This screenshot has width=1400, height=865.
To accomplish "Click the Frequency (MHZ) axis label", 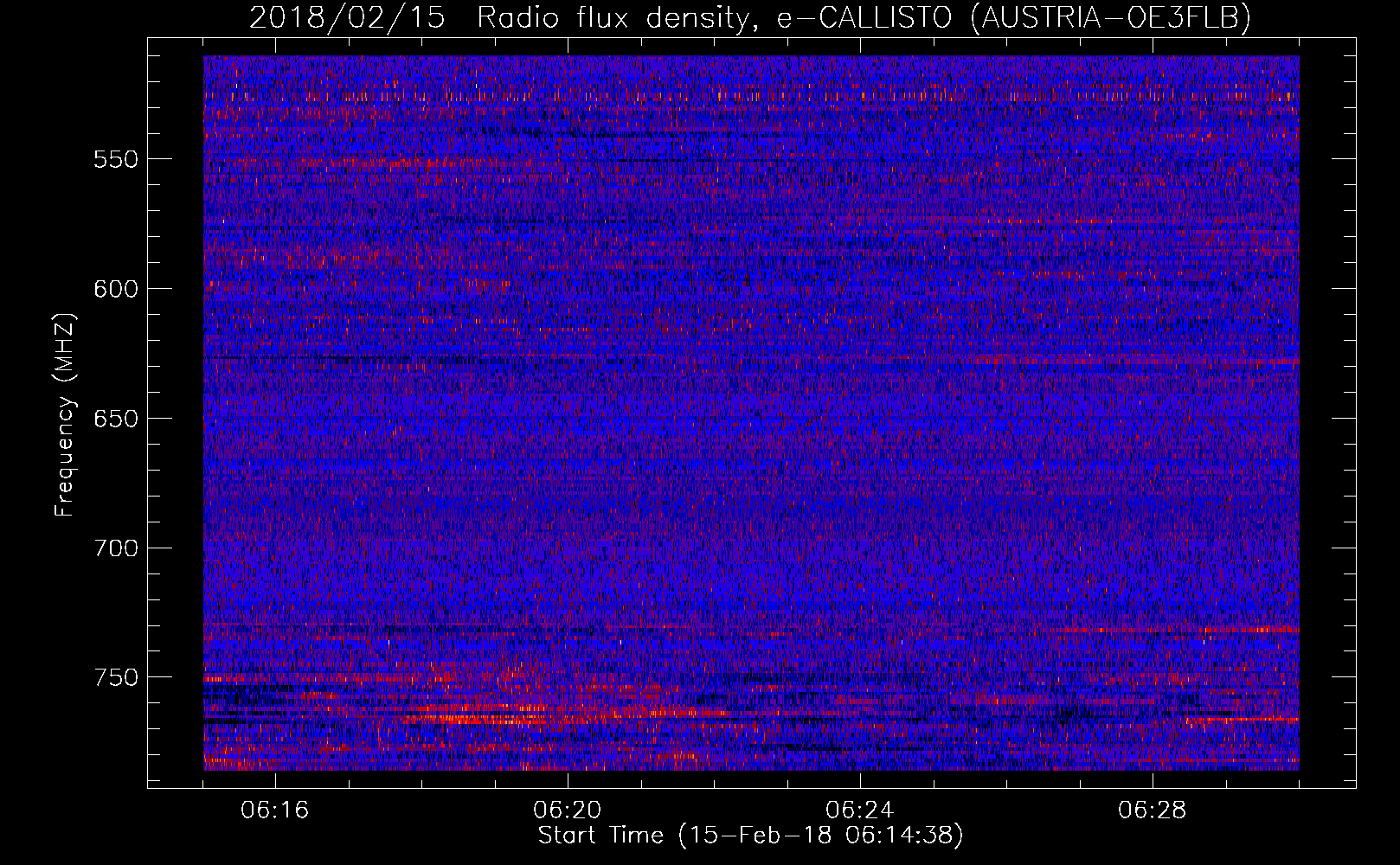I will [66, 414].
